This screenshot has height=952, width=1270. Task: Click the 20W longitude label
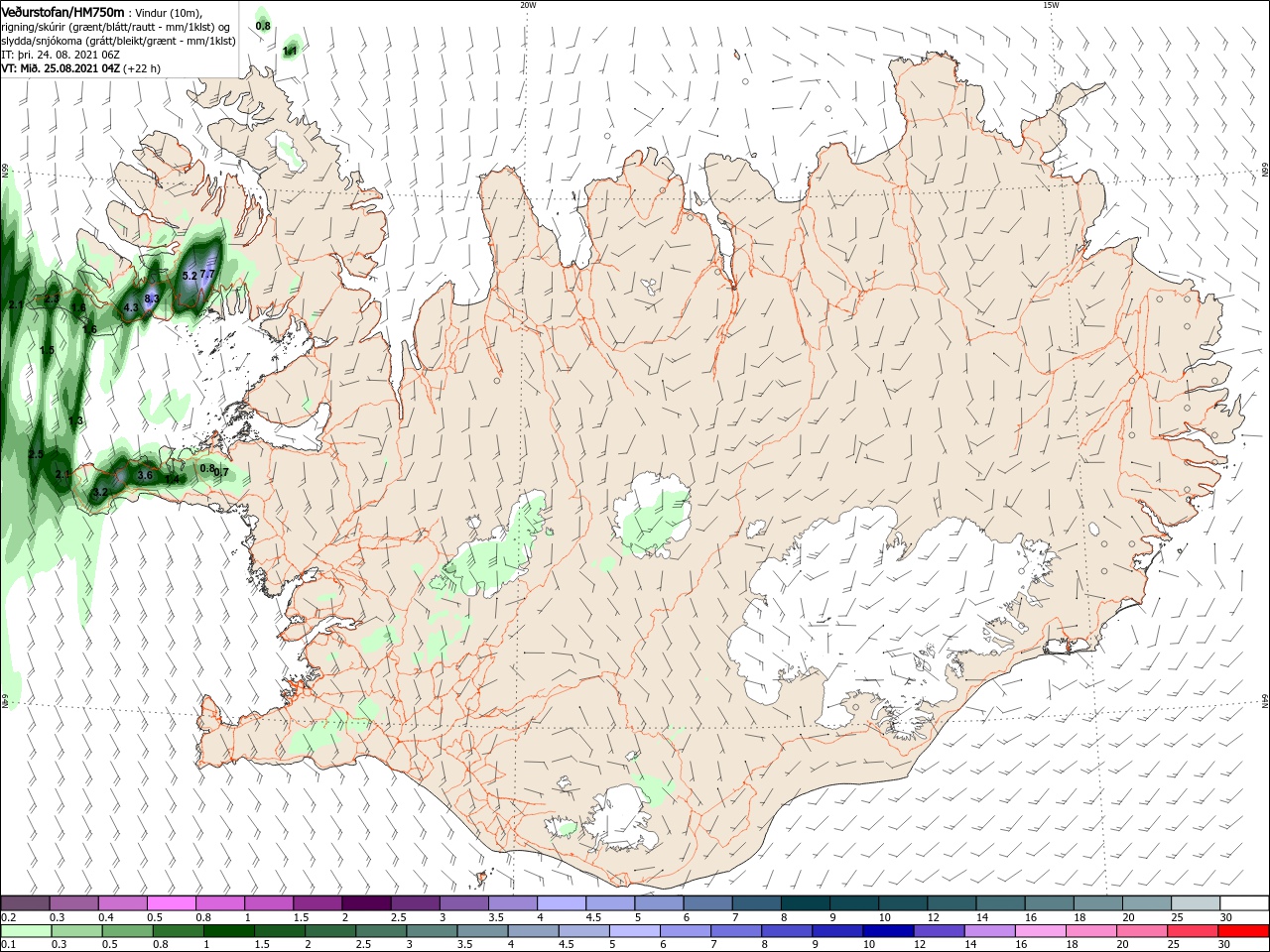tap(528, 5)
